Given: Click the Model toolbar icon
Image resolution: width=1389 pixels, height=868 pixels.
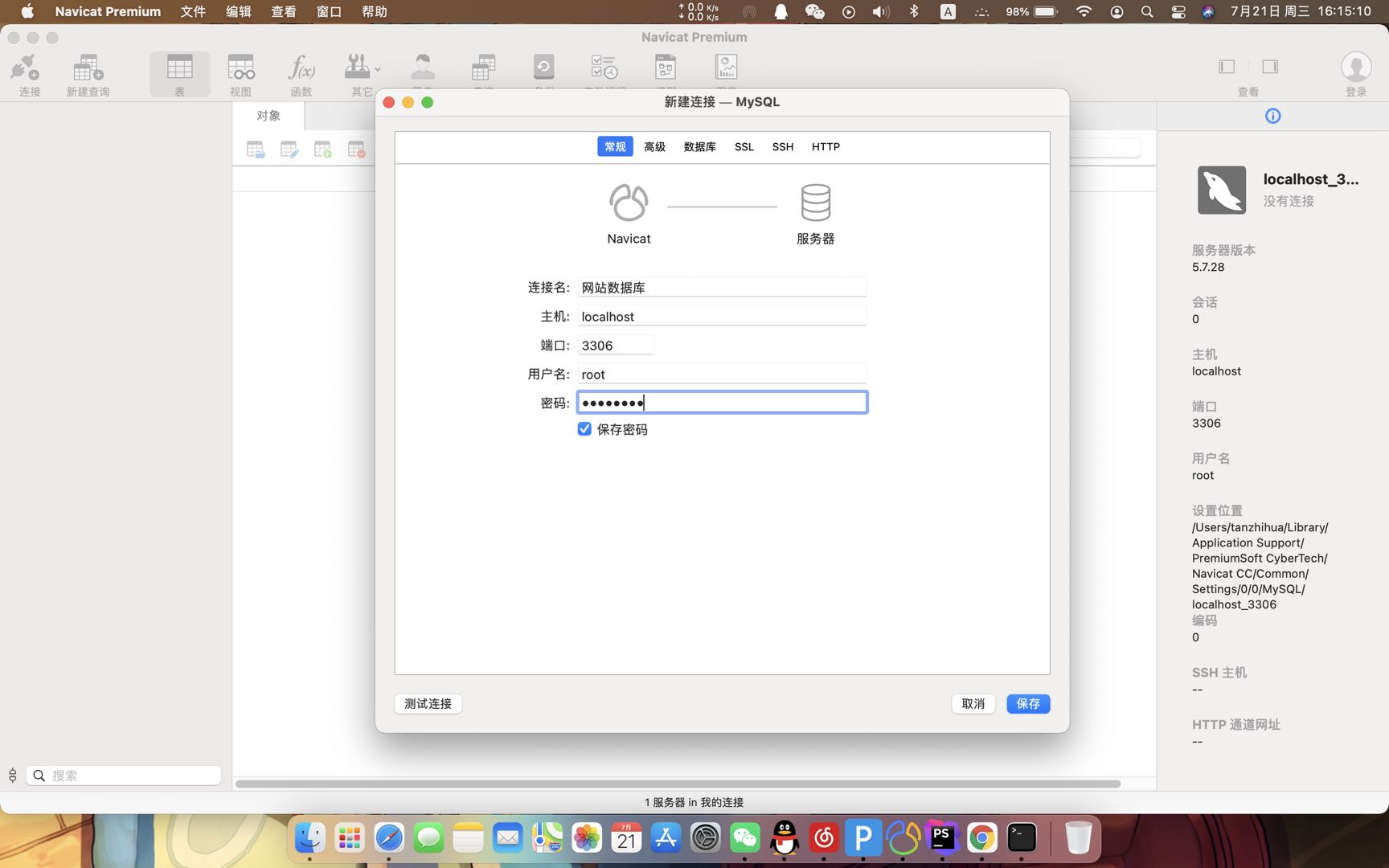Looking at the screenshot, I should click(666, 68).
